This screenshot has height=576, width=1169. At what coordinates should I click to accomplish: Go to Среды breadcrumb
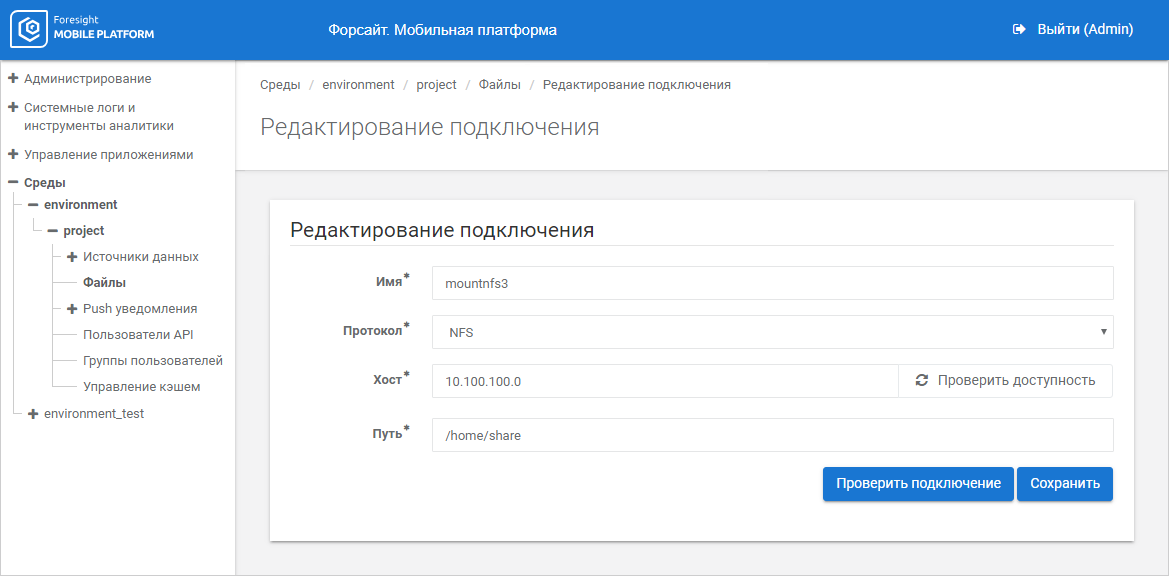(280, 85)
